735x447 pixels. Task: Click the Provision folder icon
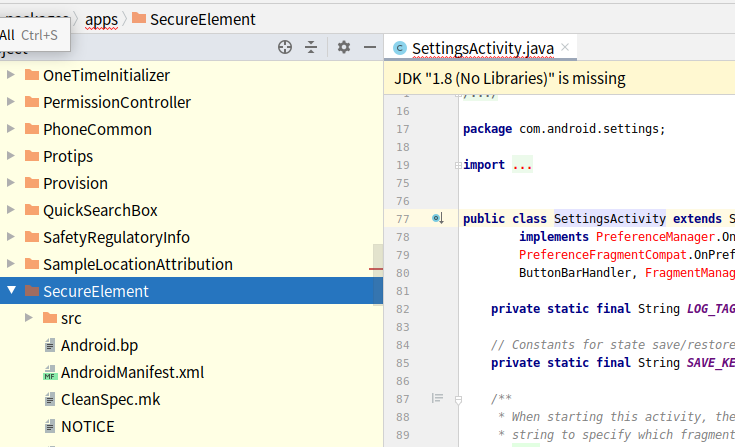tap(32, 182)
